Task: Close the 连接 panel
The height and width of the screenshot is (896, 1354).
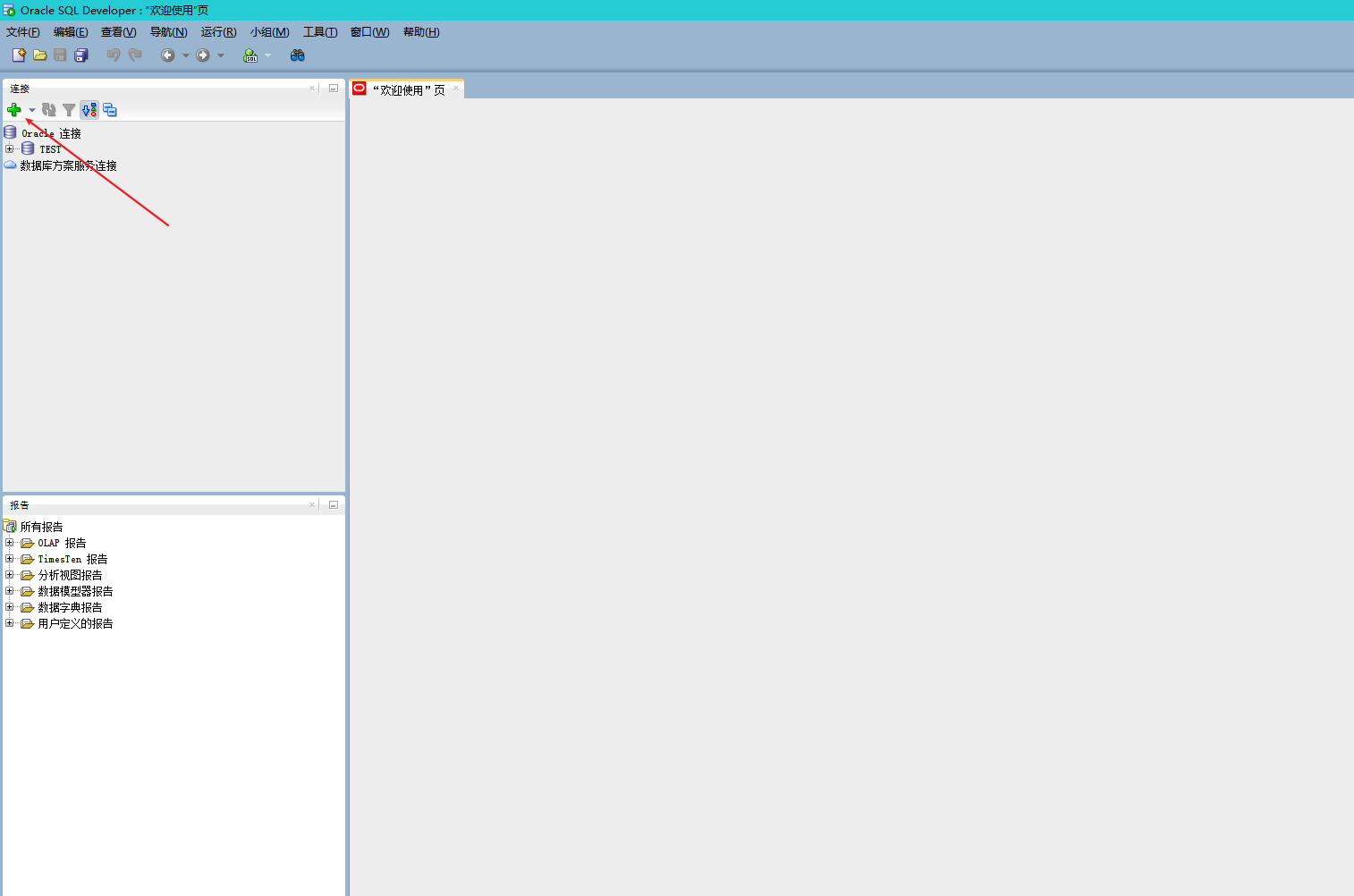Action: tap(312, 88)
